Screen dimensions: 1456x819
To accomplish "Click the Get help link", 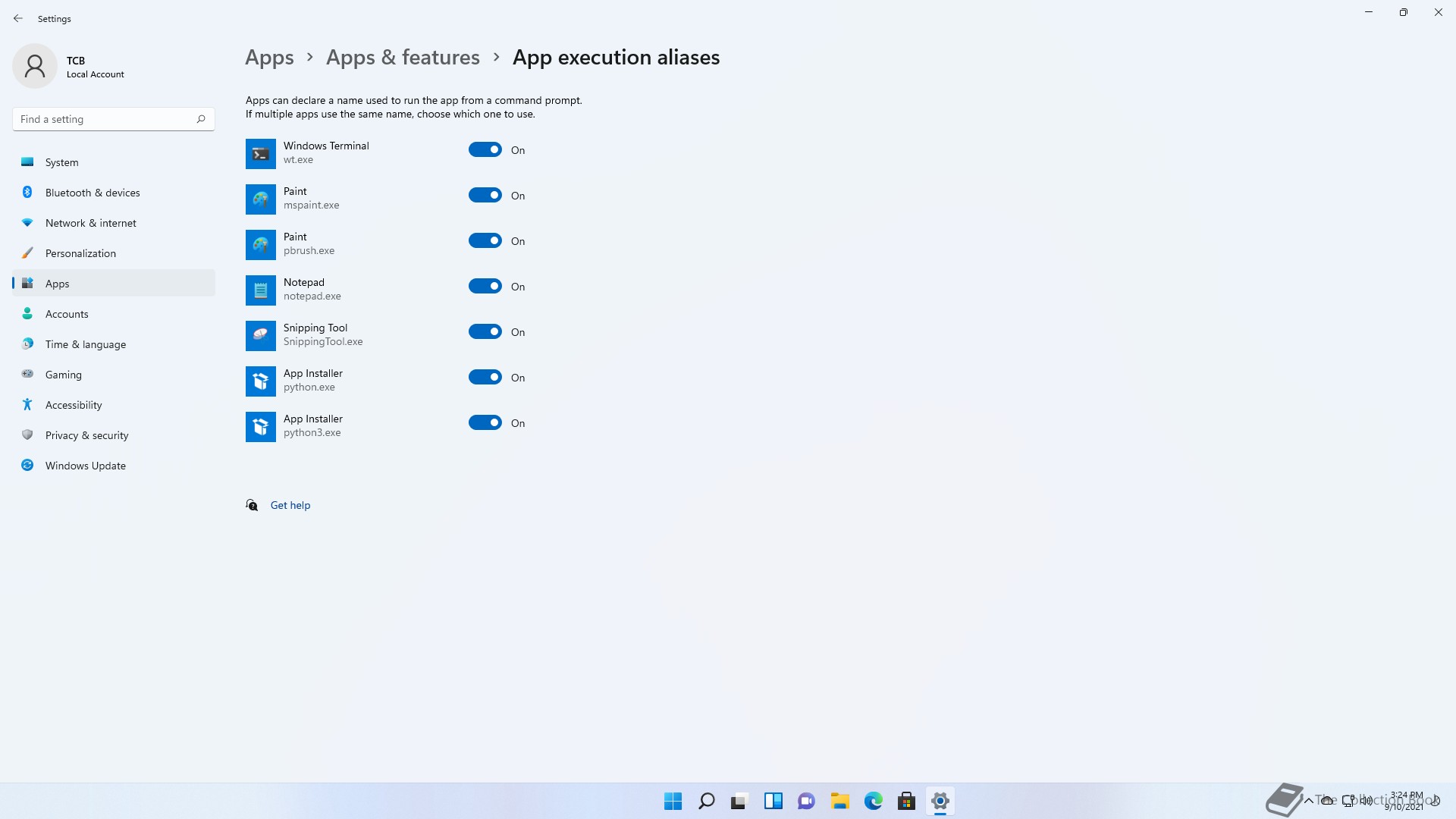I will click(290, 505).
